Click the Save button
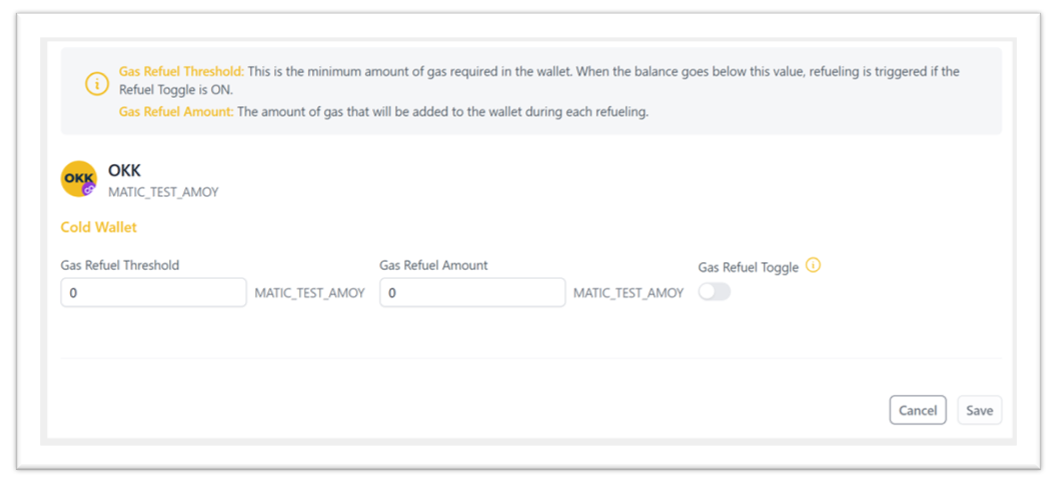 coord(979,410)
